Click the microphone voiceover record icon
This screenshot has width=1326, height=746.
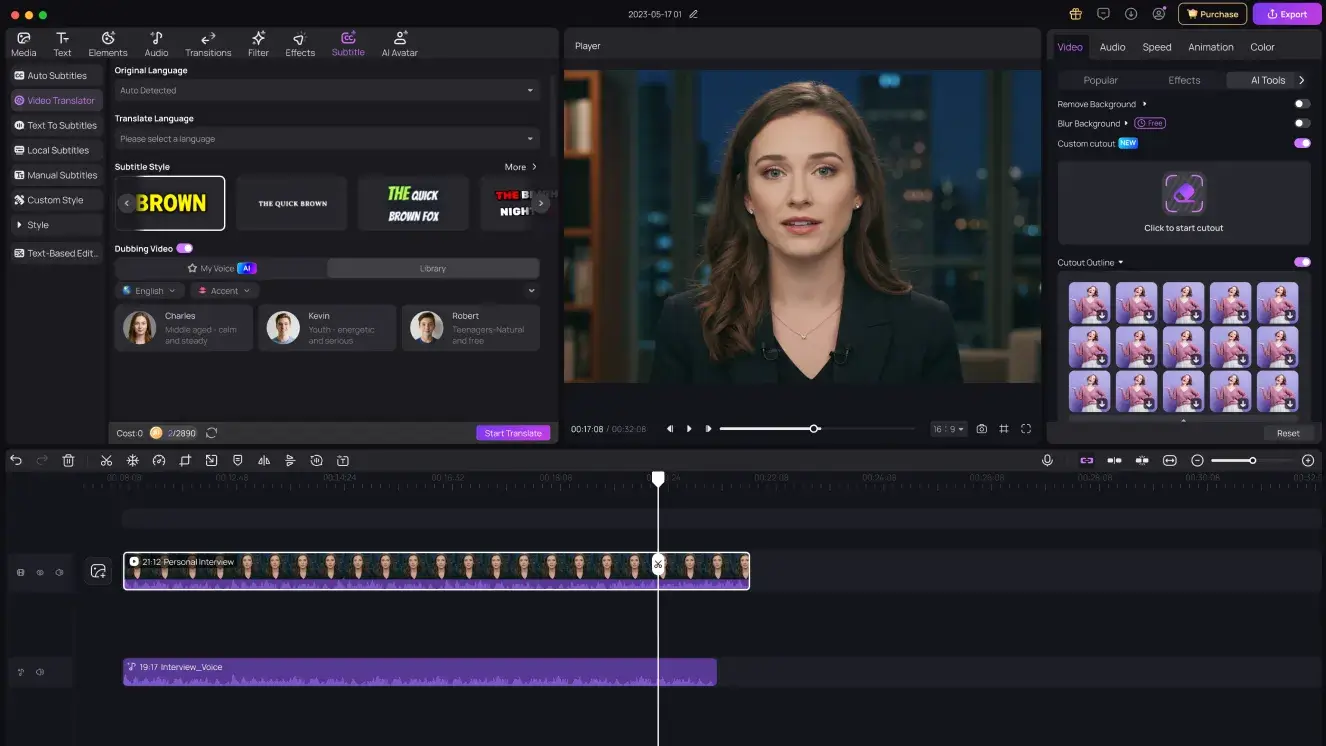point(1047,460)
